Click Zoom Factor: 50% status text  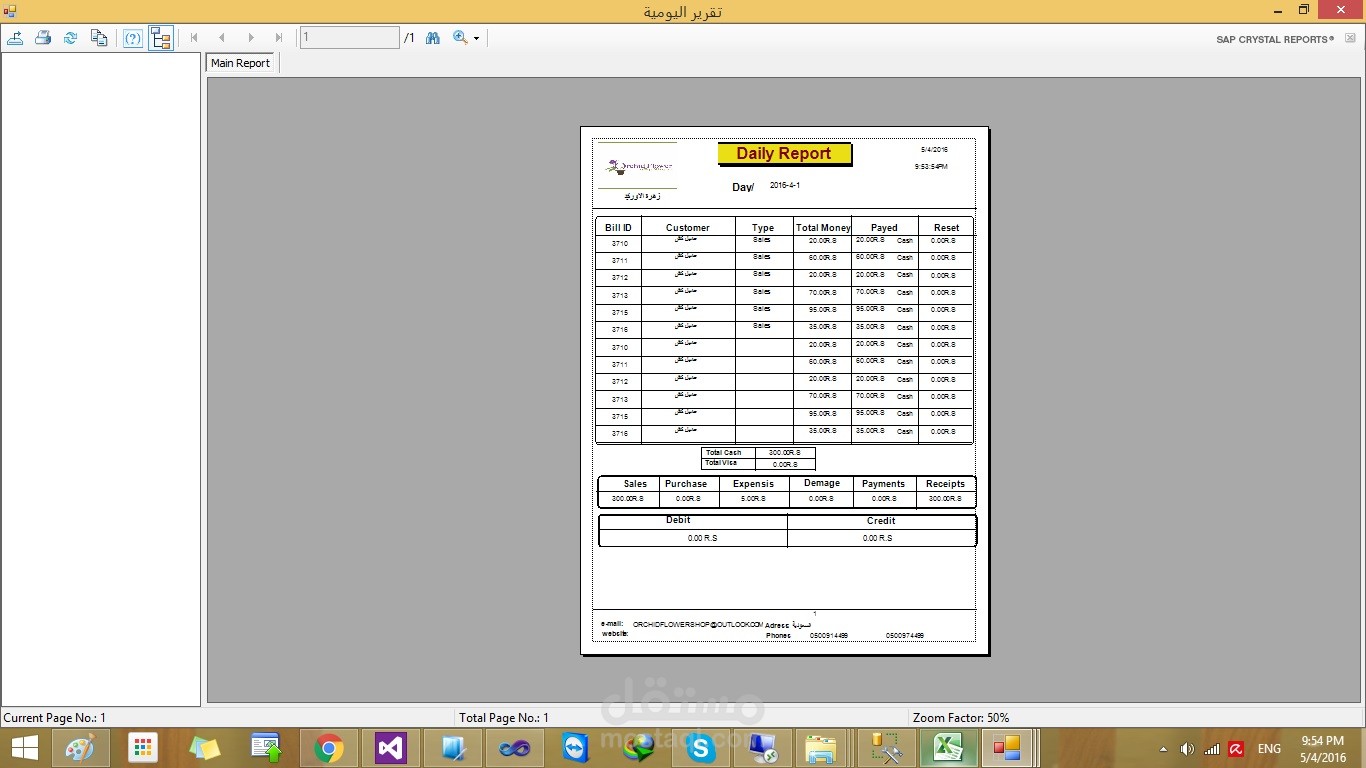961,718
